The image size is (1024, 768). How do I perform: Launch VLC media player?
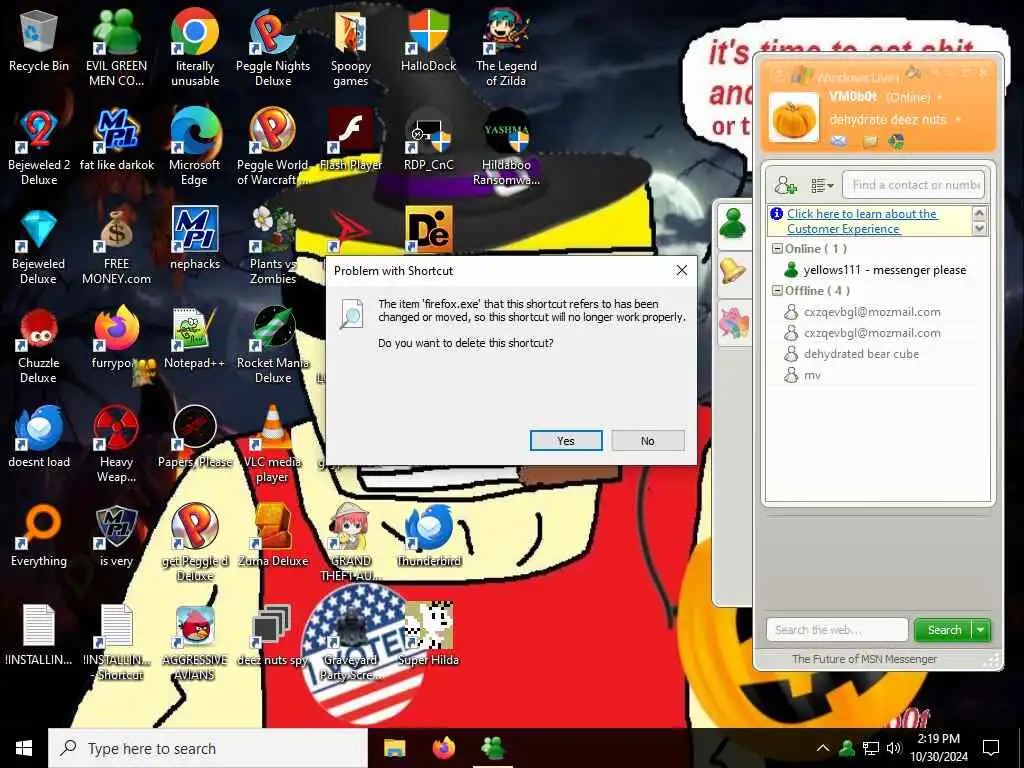coord(273,445)
